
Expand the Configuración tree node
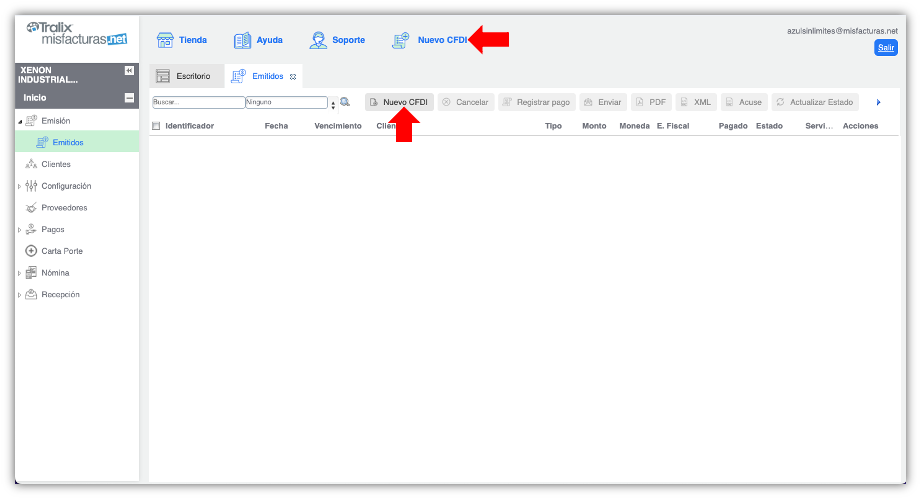tap(19, 187)
